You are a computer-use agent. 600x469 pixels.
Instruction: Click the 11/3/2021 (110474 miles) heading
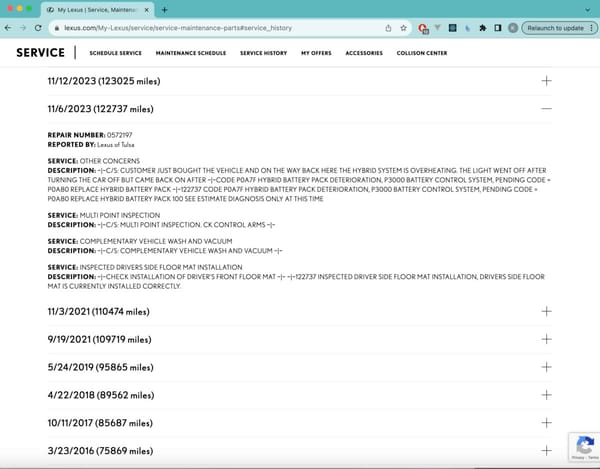(x=98, y=312)
